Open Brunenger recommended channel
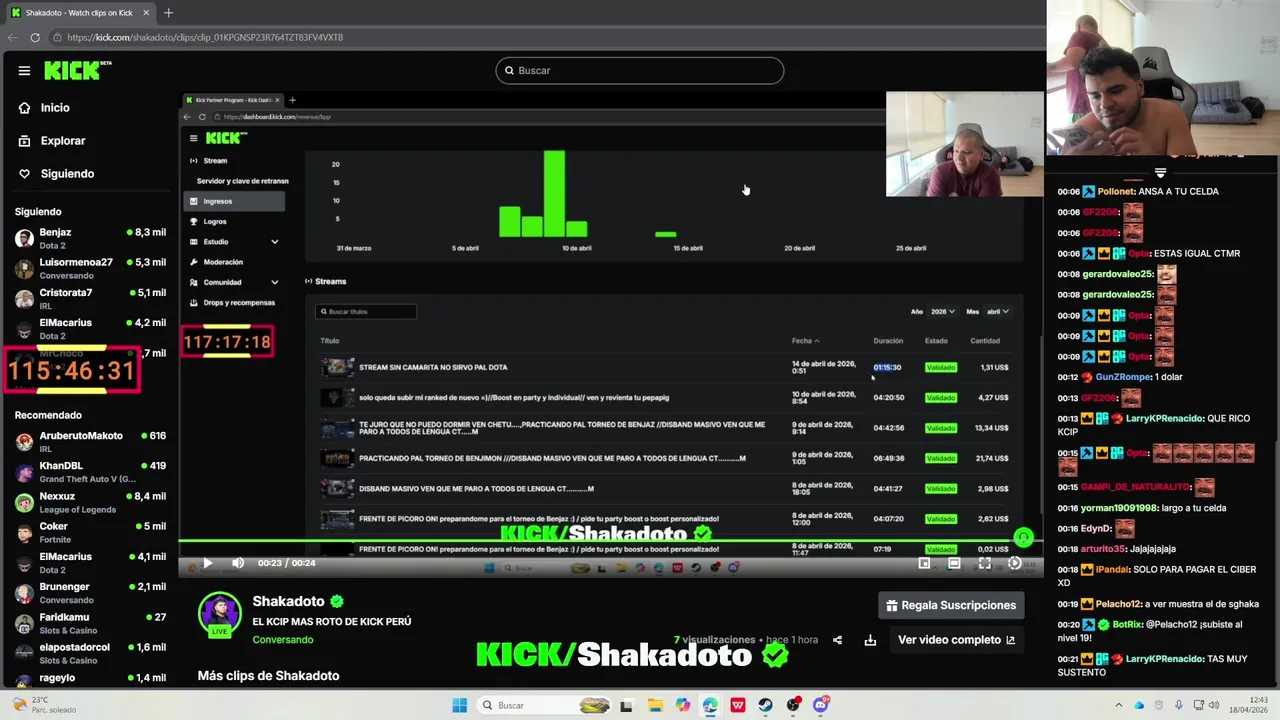The width and height of the screenshot is (1280, 720). click(x=90, y=593)
